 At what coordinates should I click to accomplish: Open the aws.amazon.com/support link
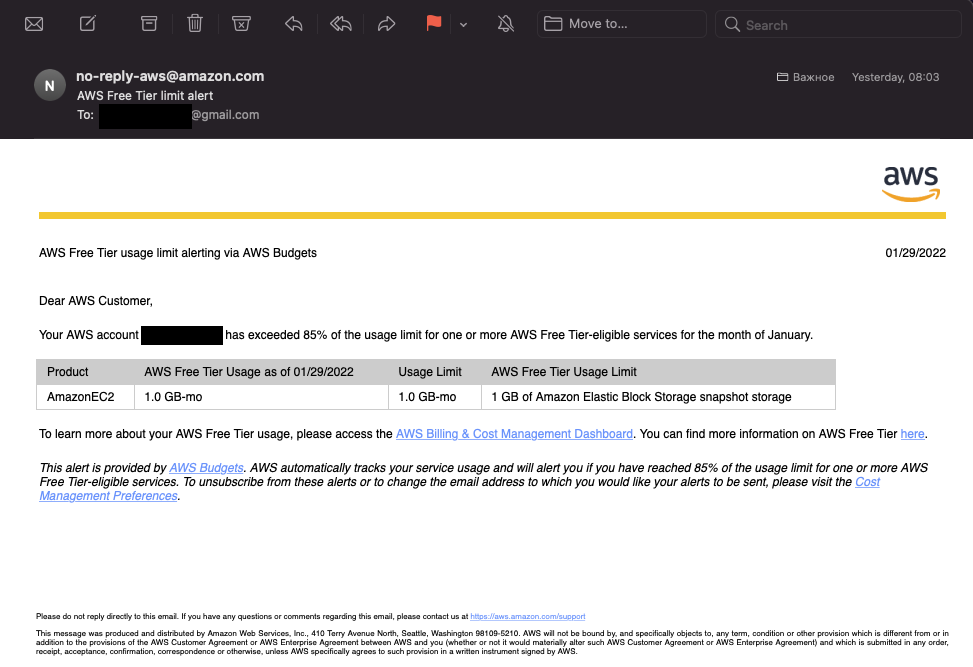tap(527, 616)
